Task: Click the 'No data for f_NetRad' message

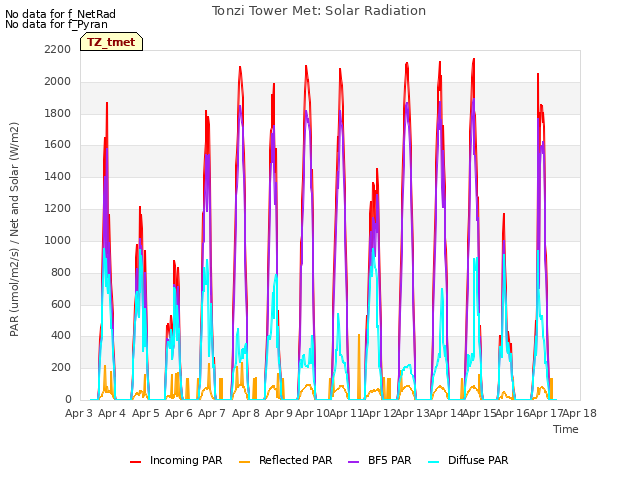Action: tap(60, 14)
